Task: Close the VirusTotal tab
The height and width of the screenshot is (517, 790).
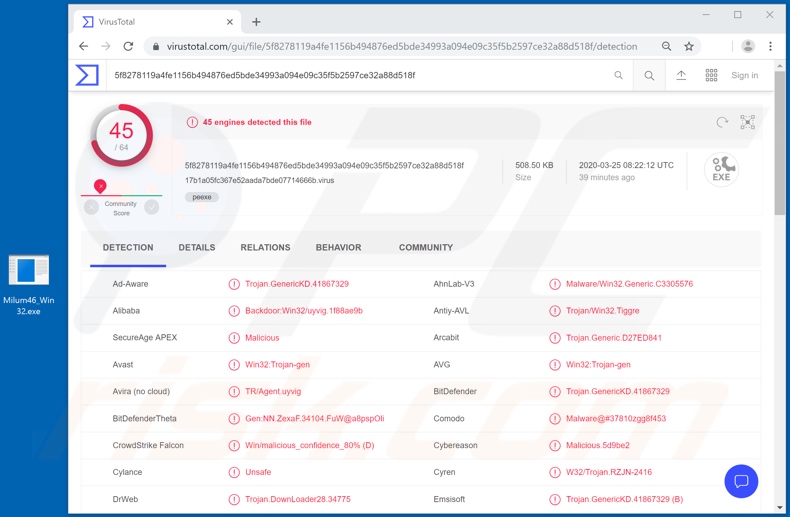Action: click(x=230, y=22)
